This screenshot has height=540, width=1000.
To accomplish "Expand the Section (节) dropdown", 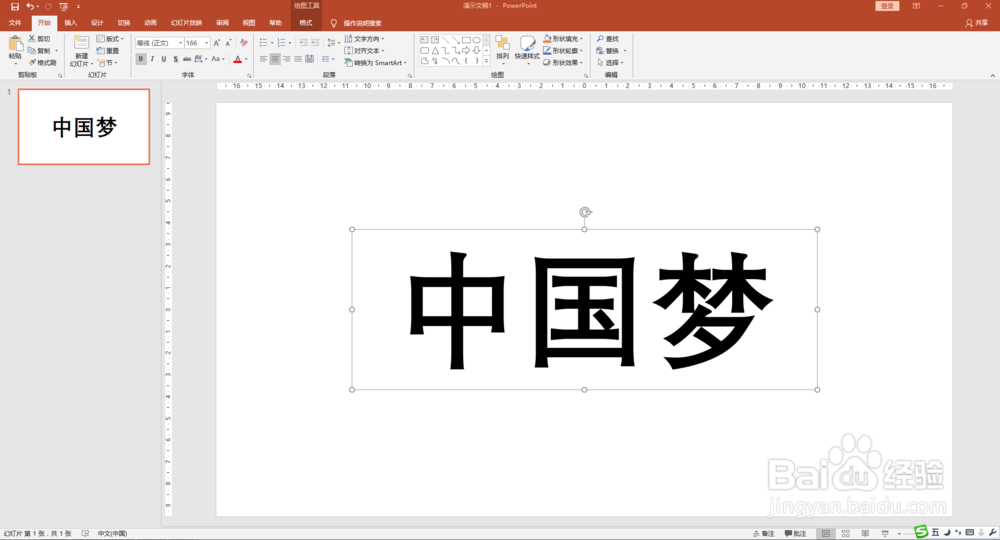I will coord(108,62).
